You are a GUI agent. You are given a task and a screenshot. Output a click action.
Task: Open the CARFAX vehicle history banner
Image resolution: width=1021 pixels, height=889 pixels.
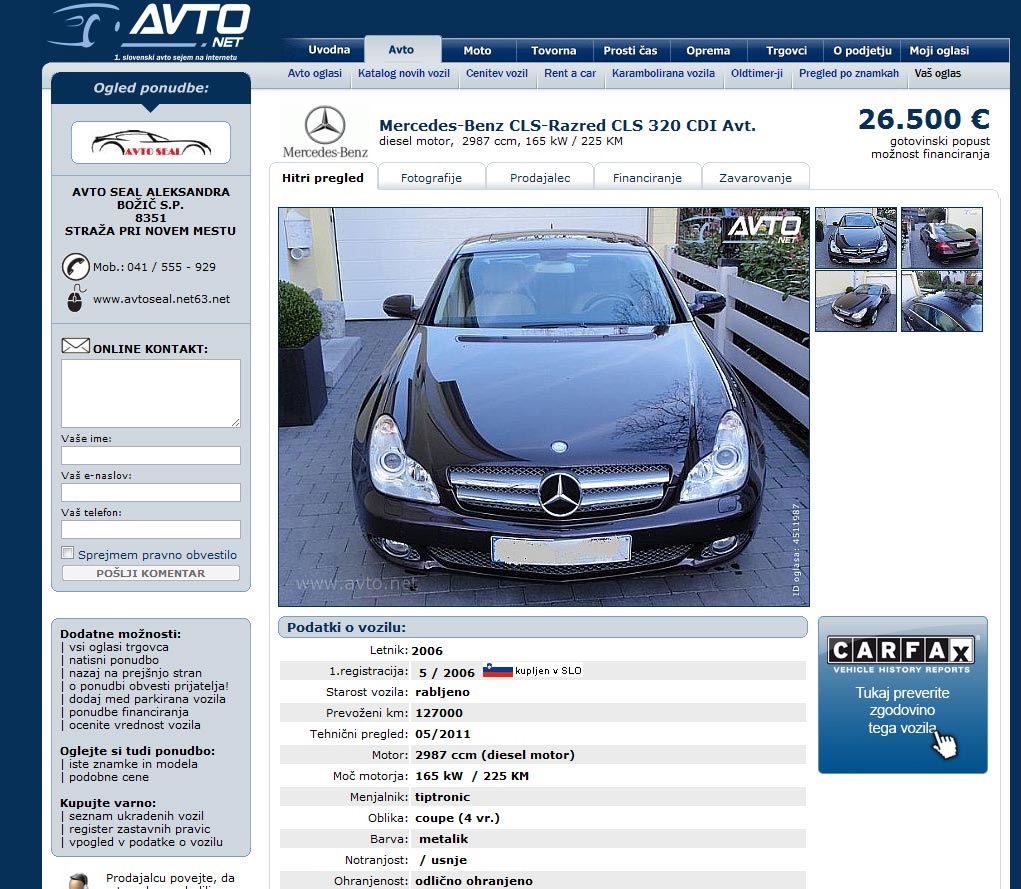(x=902, y=695)
